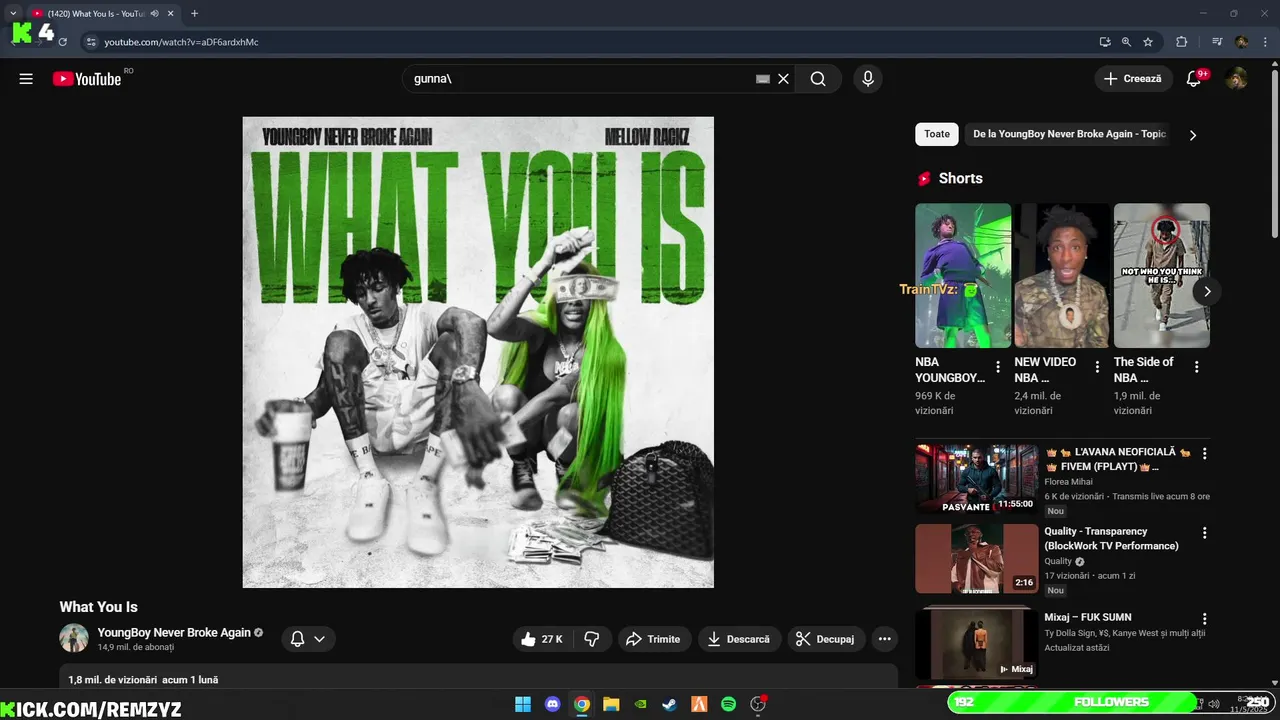
Task: Open Mixaj – FUK SUMN playlist title
Action: click(x=1088, y=618)
